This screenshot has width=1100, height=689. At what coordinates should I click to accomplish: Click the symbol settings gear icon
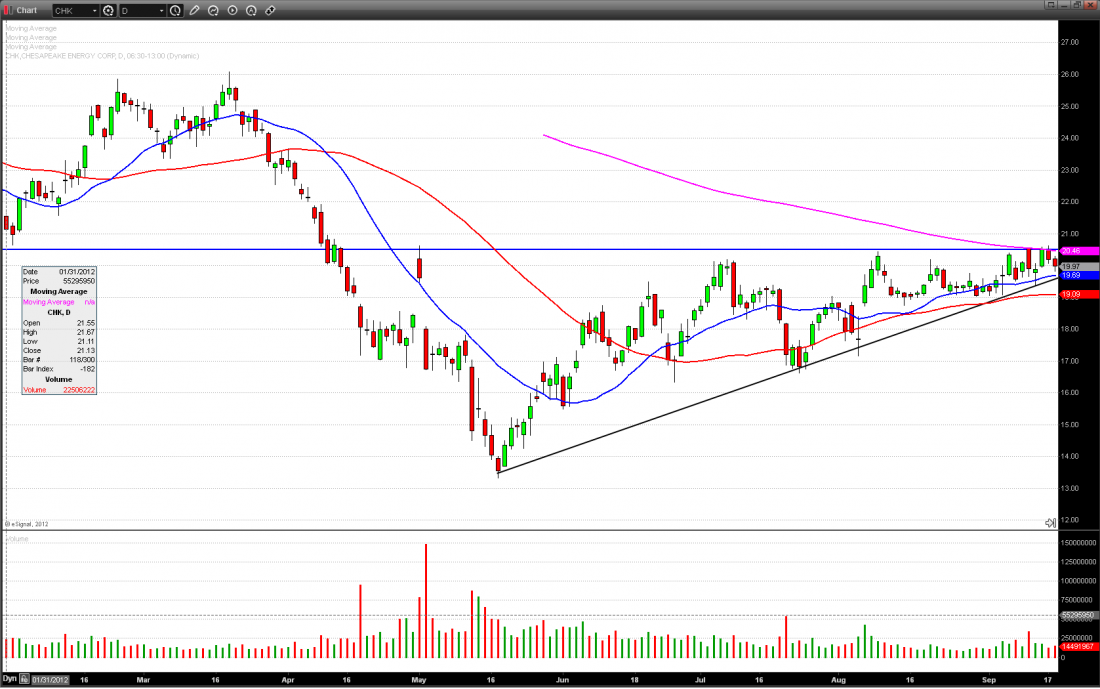108,10
